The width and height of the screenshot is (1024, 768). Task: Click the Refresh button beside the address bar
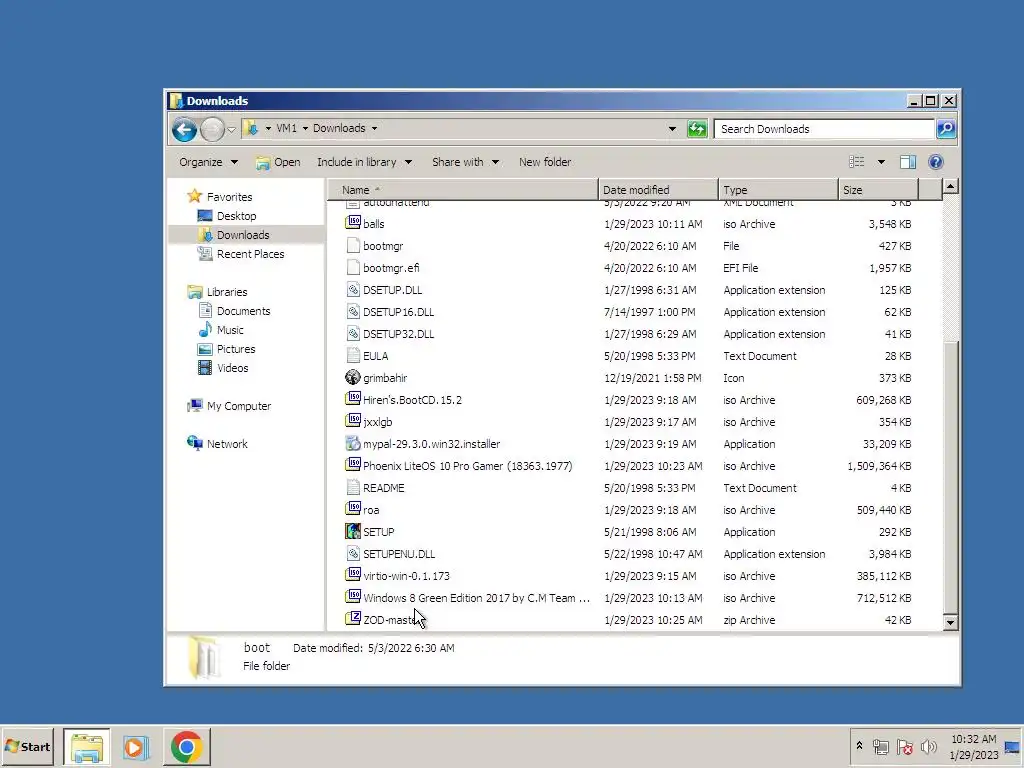(x=697, y=129)
